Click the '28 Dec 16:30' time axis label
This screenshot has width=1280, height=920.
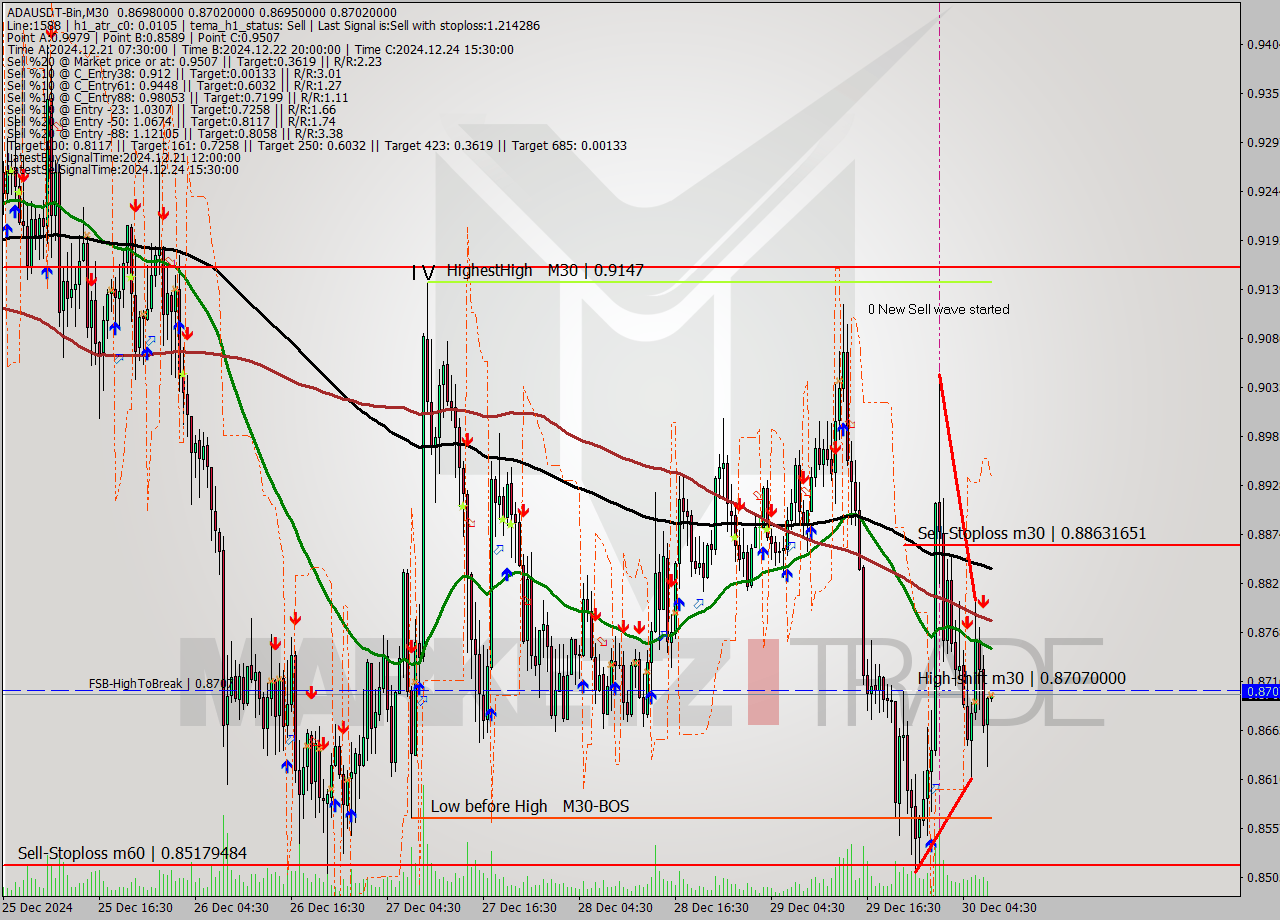710,908
